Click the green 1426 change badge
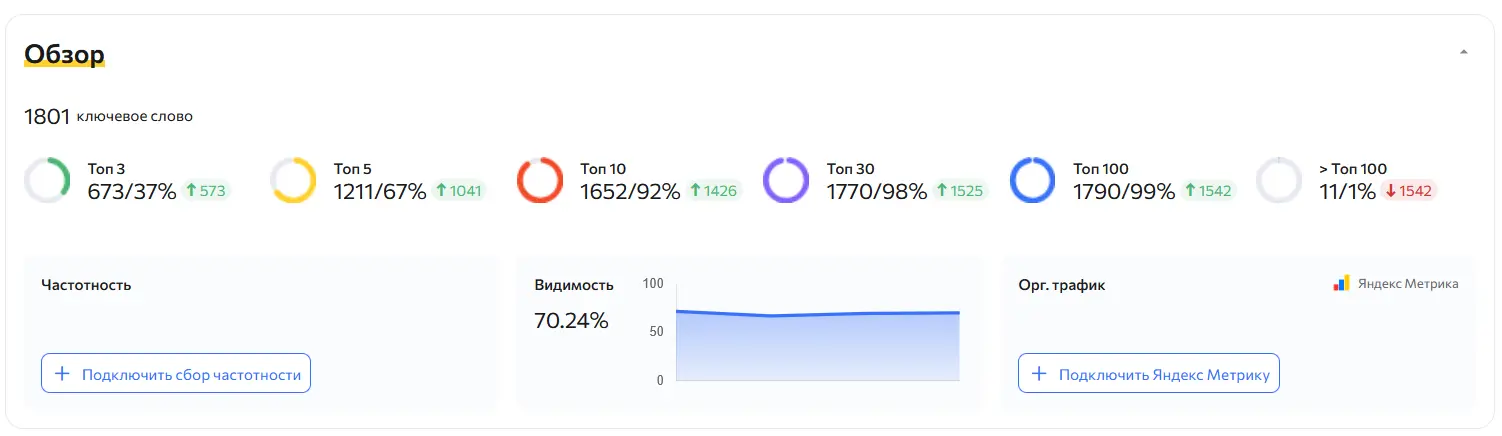This screenshot has width=1502, height=436. tap(713, 191)
